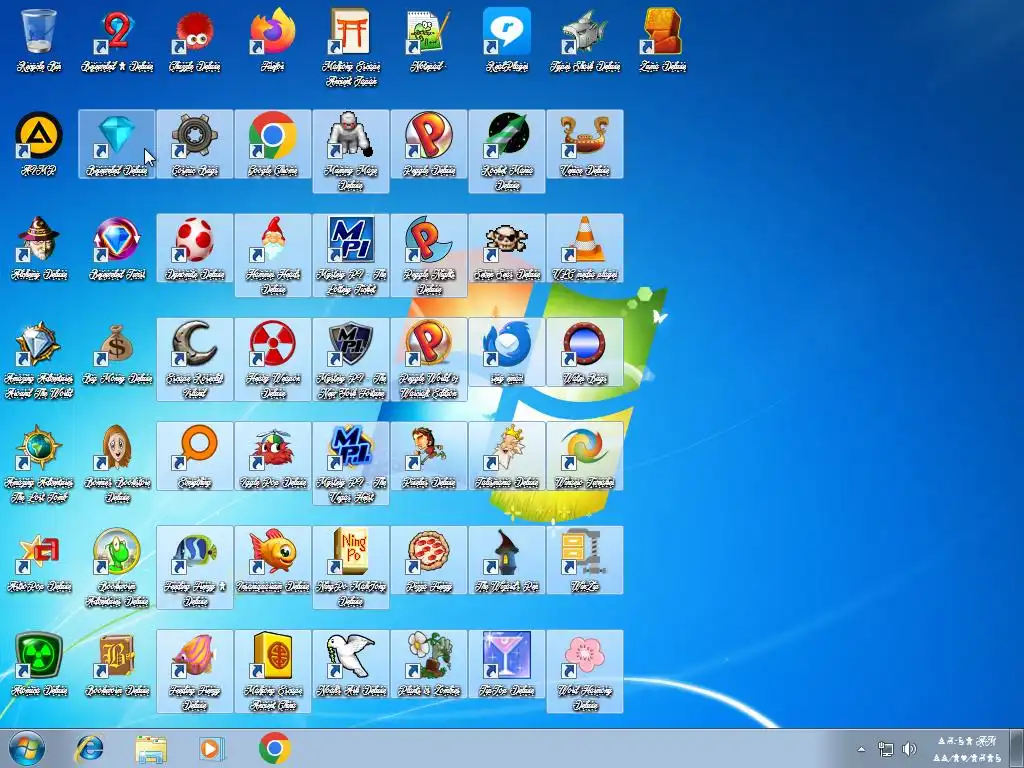
Task: Launch Dream's Bookstore Deluxe girl icon
Action: [117, 464]
